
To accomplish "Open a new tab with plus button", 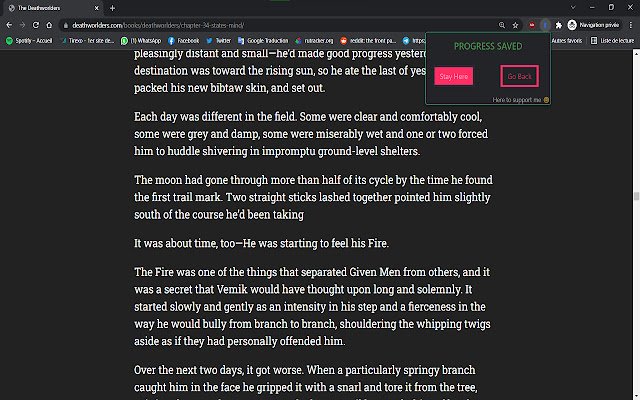I will pyautogui.click(x=112, y=8).
